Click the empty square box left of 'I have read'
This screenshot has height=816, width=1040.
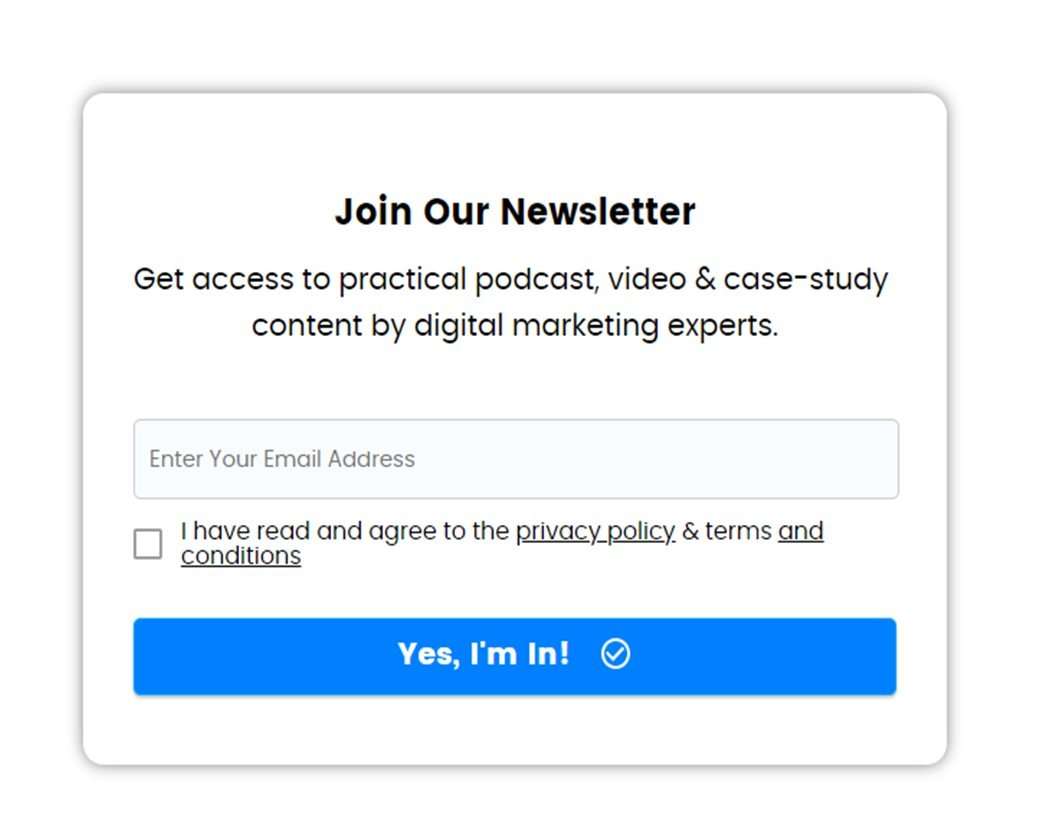148,544
